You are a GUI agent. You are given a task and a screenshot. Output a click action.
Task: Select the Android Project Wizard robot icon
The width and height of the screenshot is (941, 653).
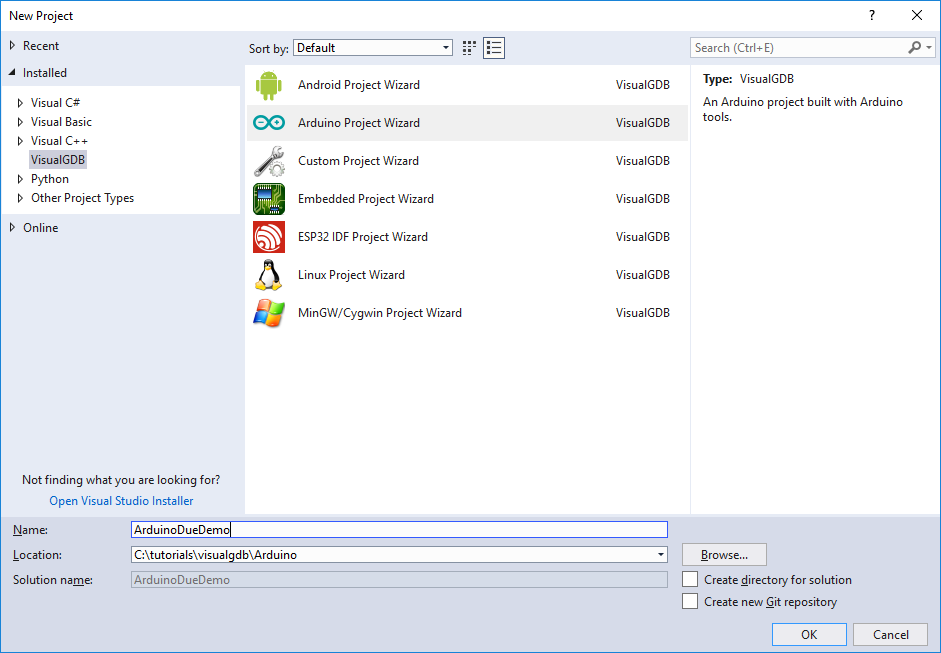point(268,85)
